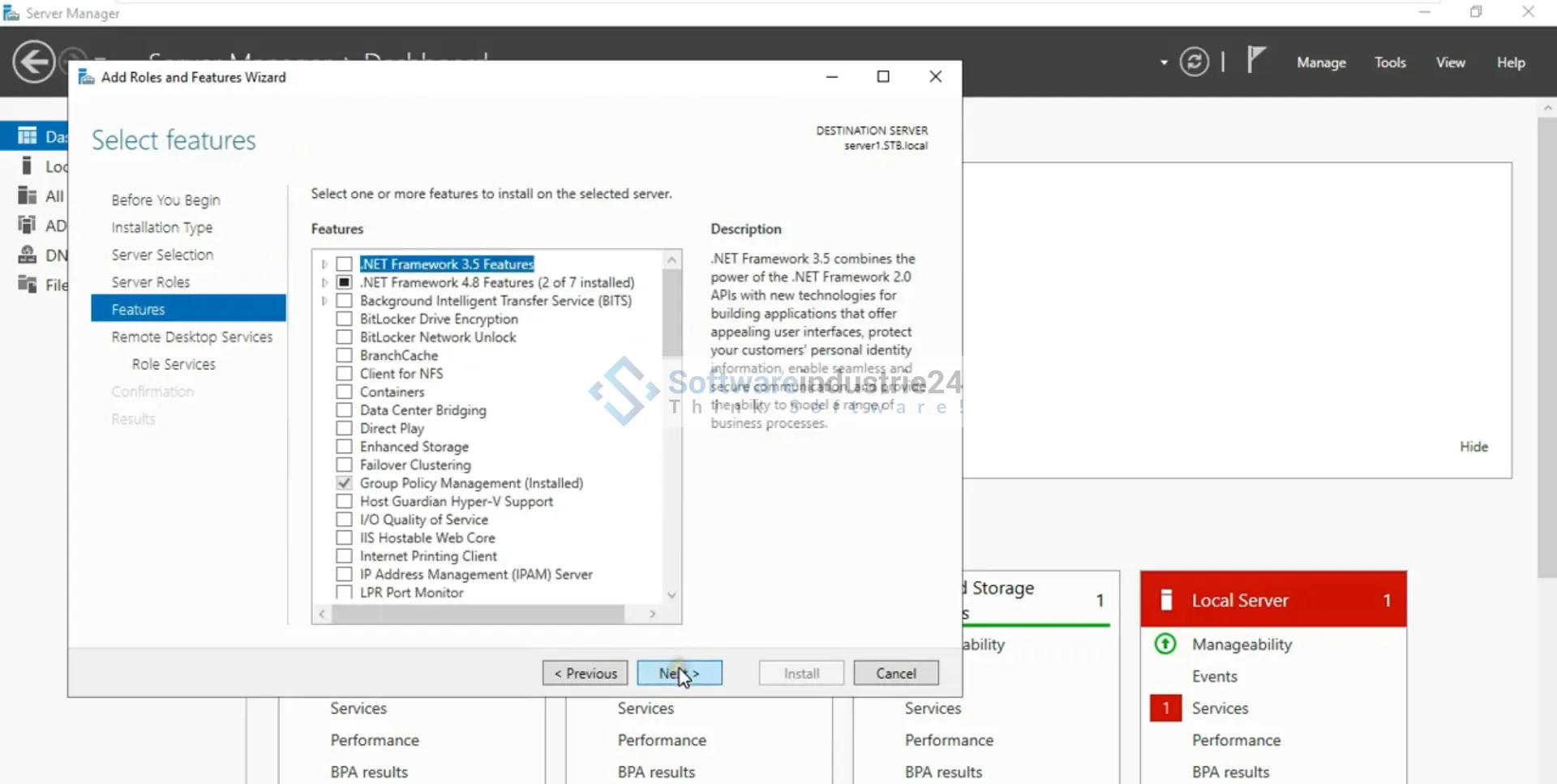The width and height of the screenshot is (1557, 784).
Task: Click the All Servers sidebar icon
Action: 28,195
